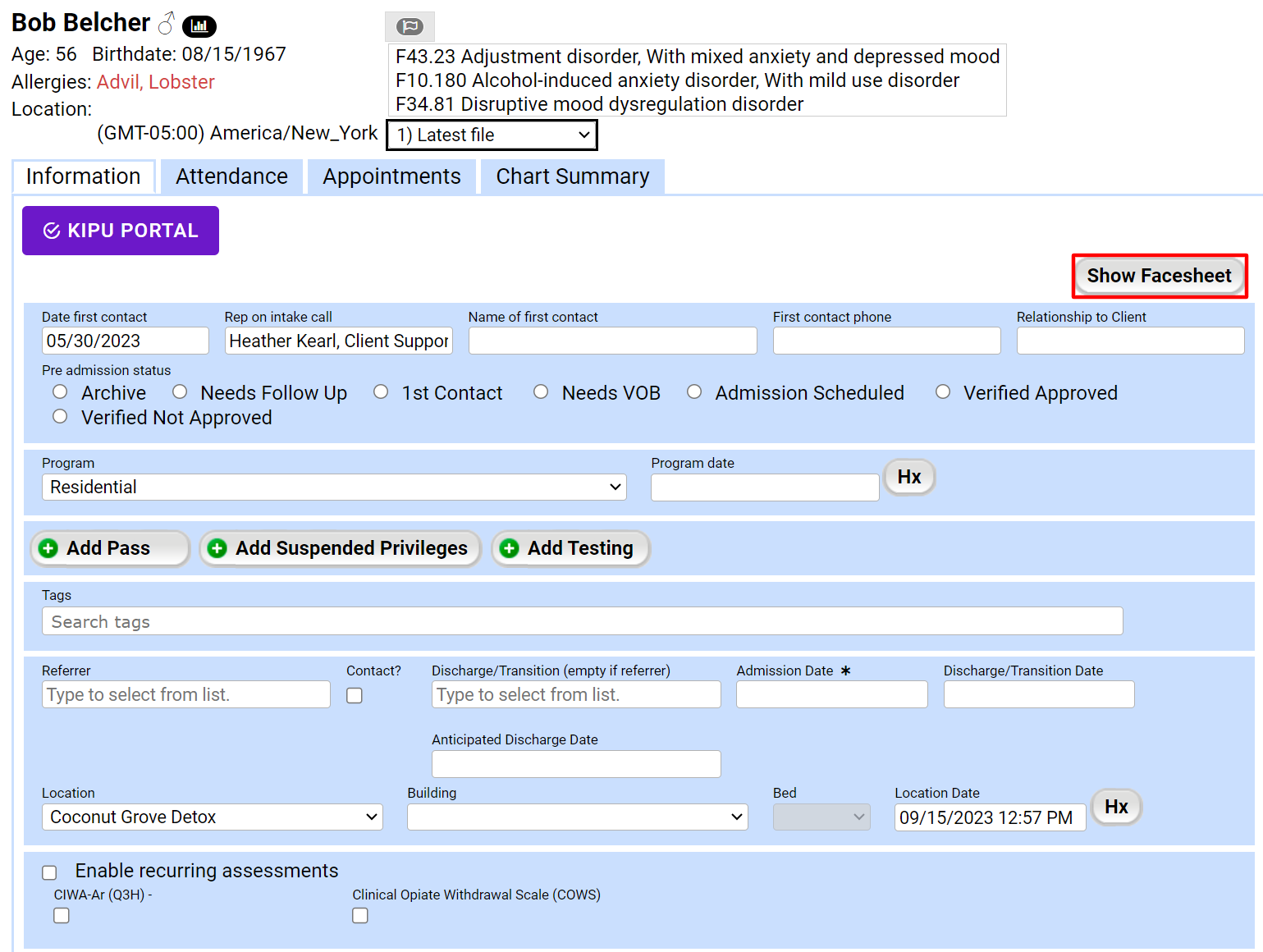The height and width of the screenshot is (952, 1263).
Task: Check Enable recurring assessments
Action: [49, 872]
